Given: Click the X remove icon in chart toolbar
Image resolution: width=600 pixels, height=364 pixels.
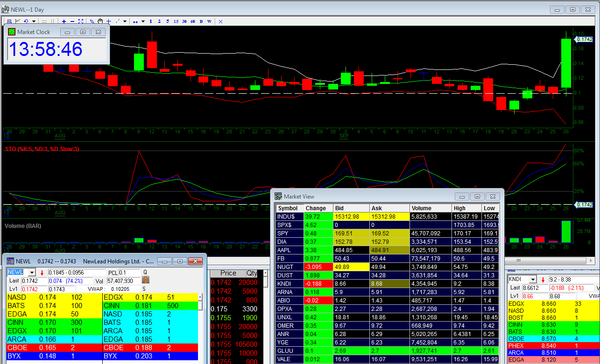Looking at the screenshot, I should (220, 21).
